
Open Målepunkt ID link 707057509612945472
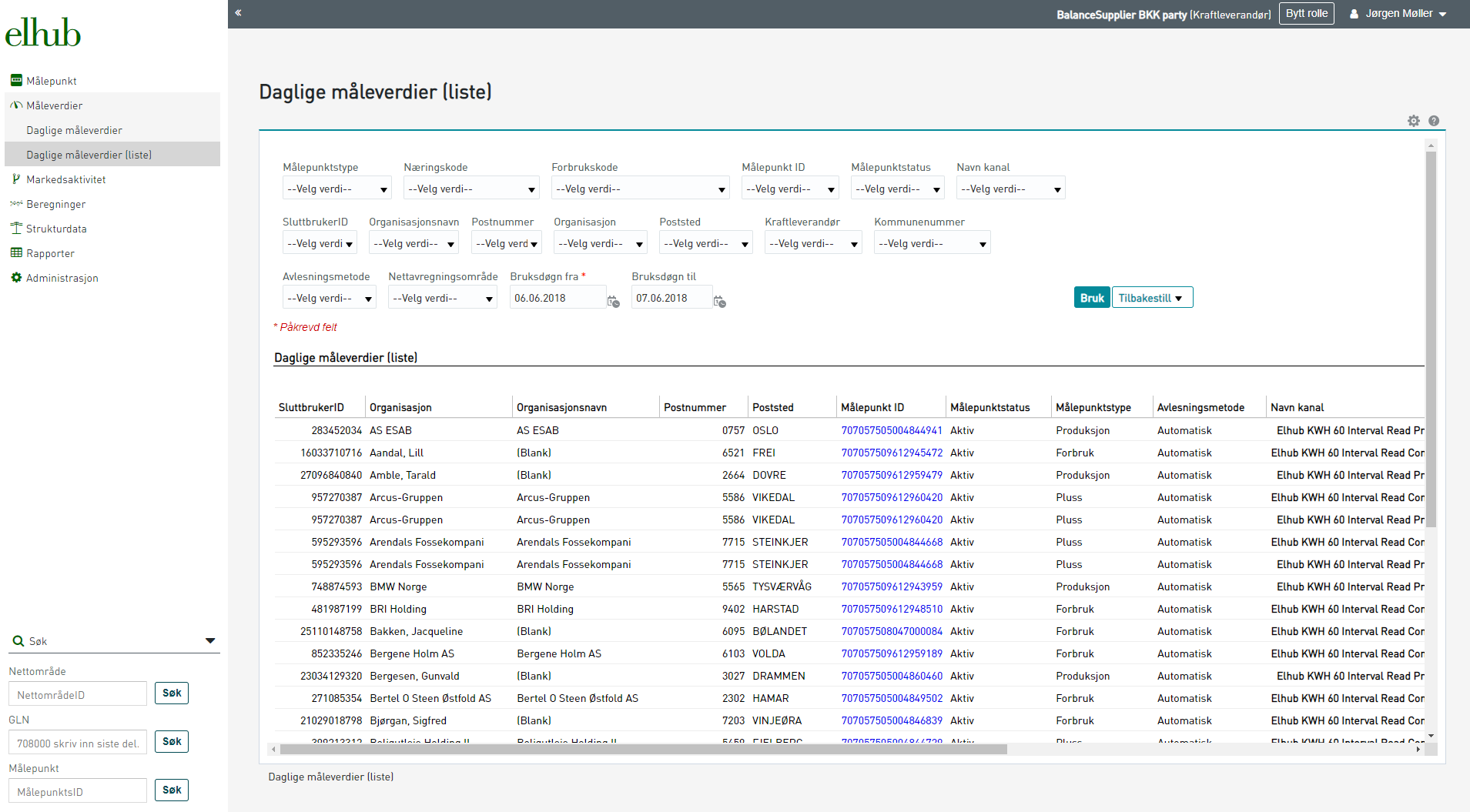[x=892, y=453]
